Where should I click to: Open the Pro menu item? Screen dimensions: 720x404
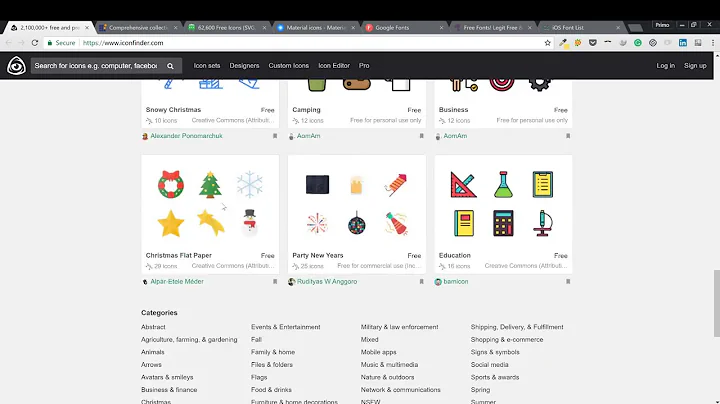tap(364, 66)
